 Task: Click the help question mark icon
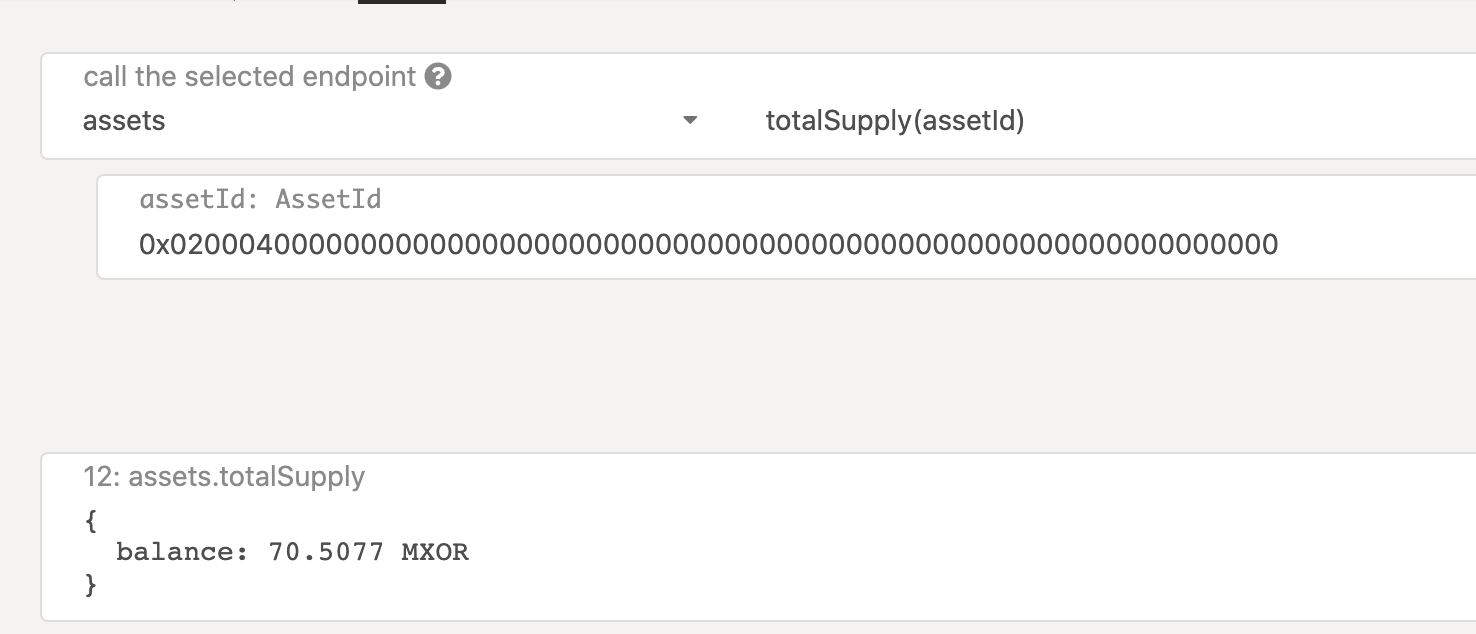pyautogui.click(x=438, y=77)
